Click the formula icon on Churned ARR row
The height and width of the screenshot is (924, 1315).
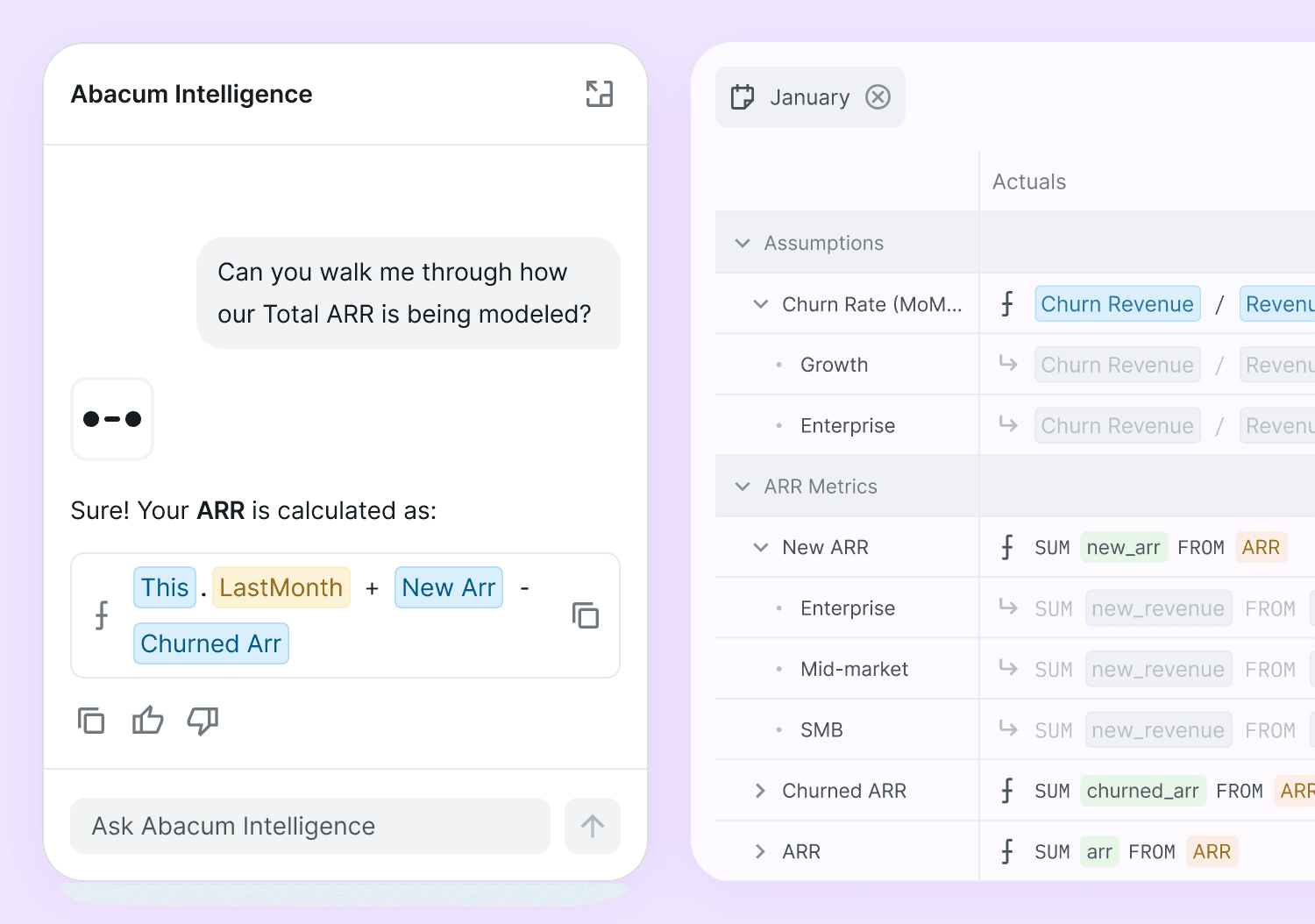(x=1007, y=791)
